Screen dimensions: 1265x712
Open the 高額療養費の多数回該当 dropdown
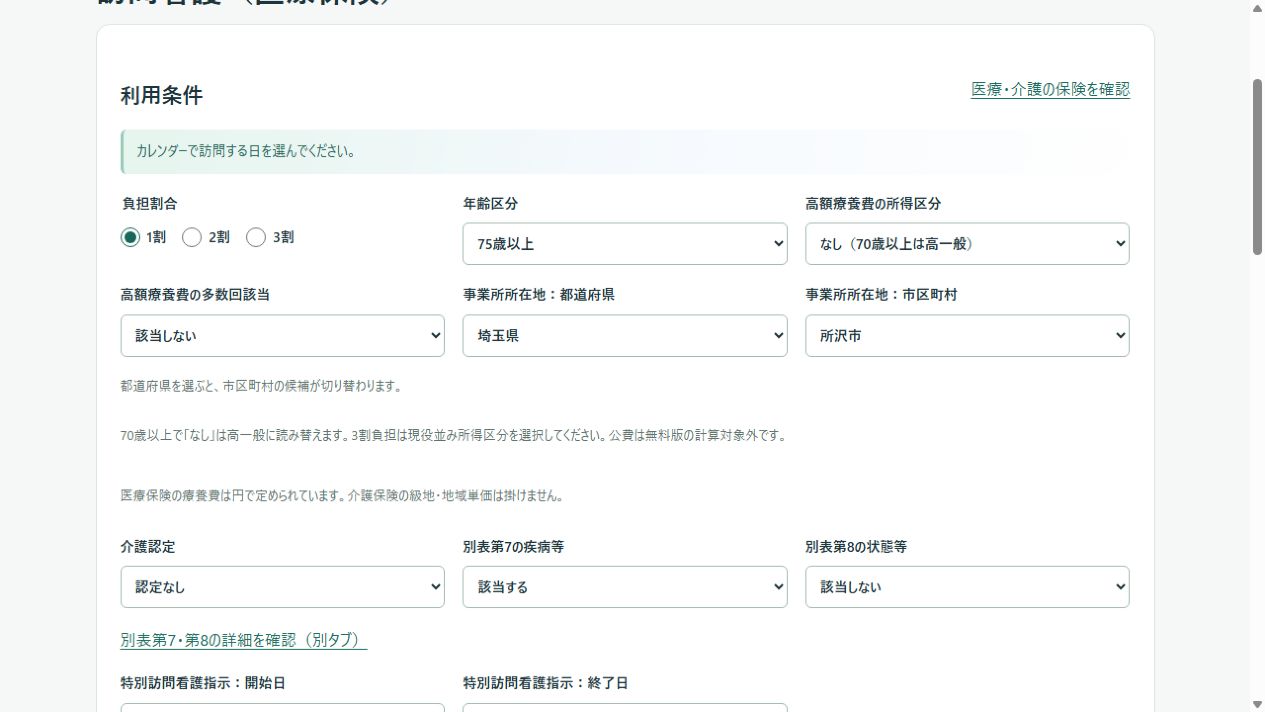(x=283, y=336)
